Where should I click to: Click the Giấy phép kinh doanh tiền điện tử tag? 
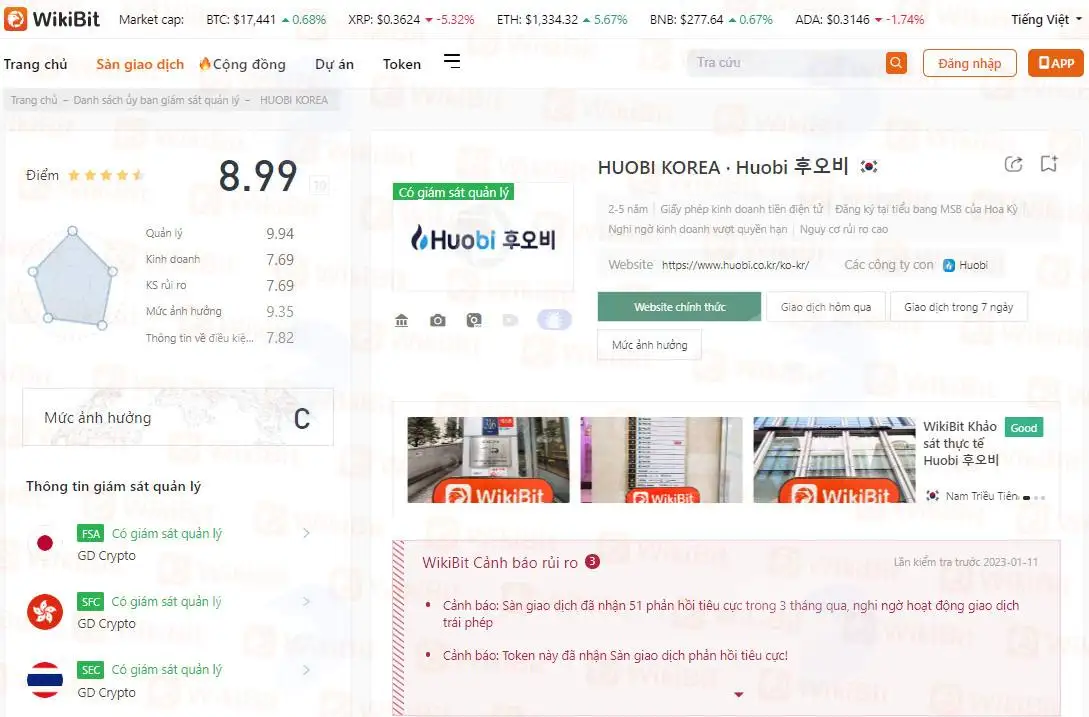[741, 209]
